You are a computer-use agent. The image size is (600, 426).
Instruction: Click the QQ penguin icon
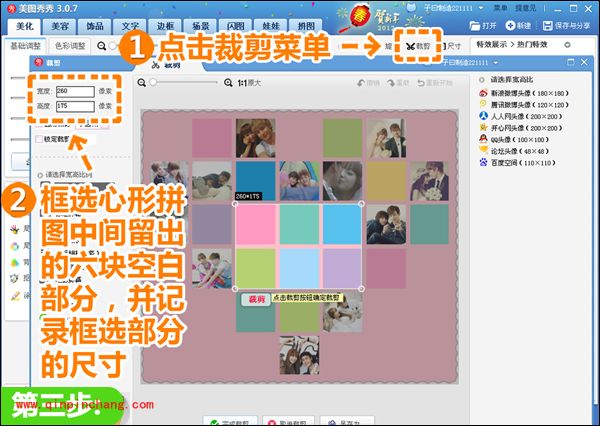[483, 139]
